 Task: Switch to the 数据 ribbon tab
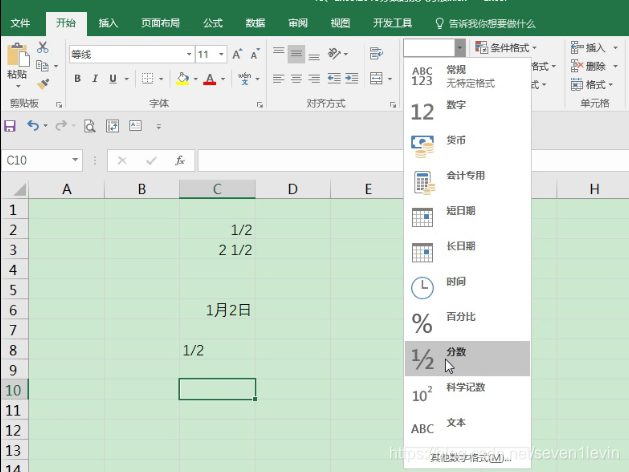[x=255, y=23]
